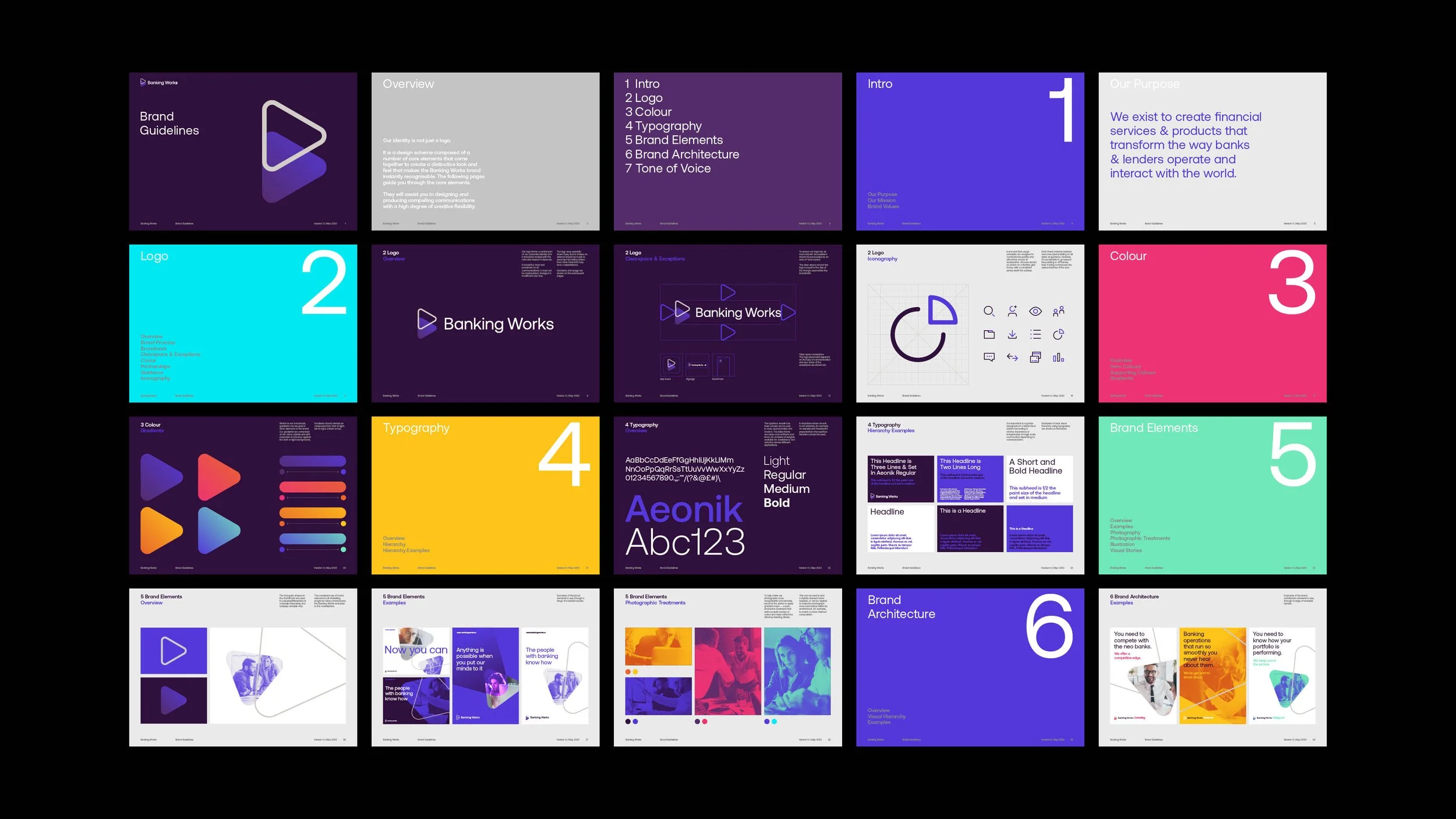Click the large pie chart icon on grid
The height and width of the screenshot is (819, 1456).
(x=924, y=329)
